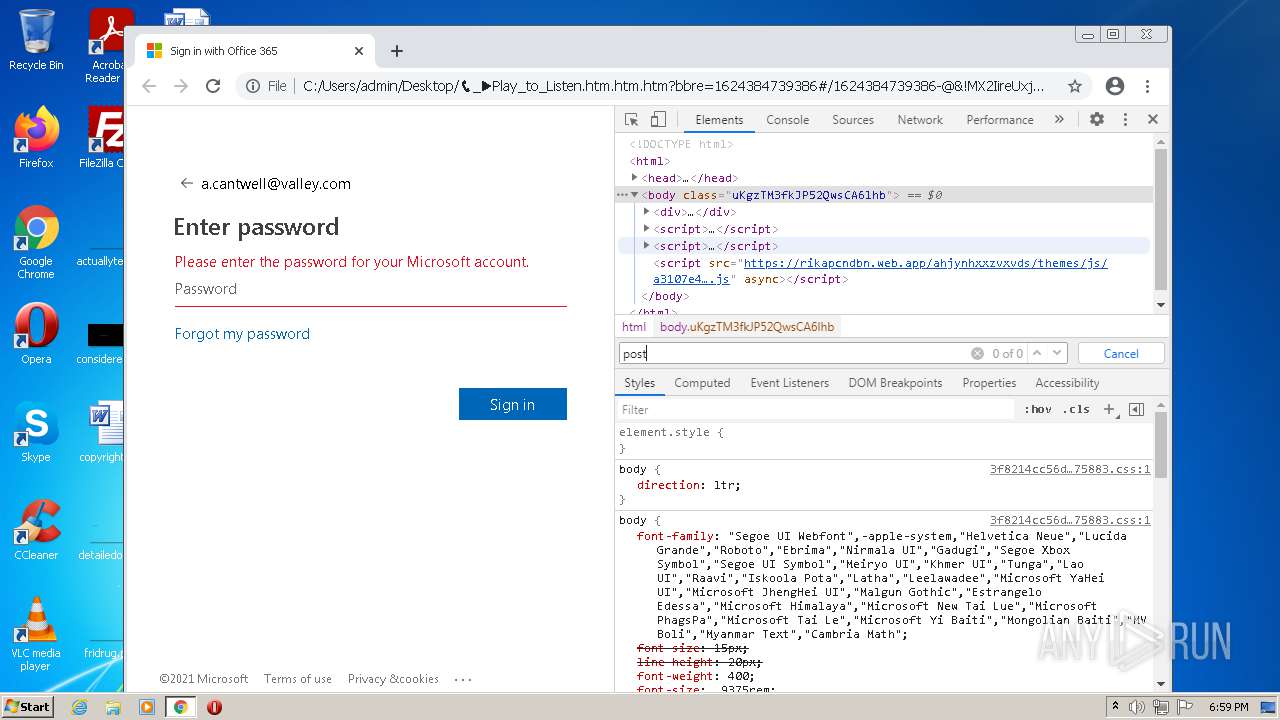This screenshot has width=1280, height=720.
Task: Open CCleaner desktop shortcut
Action: [36, 530]
